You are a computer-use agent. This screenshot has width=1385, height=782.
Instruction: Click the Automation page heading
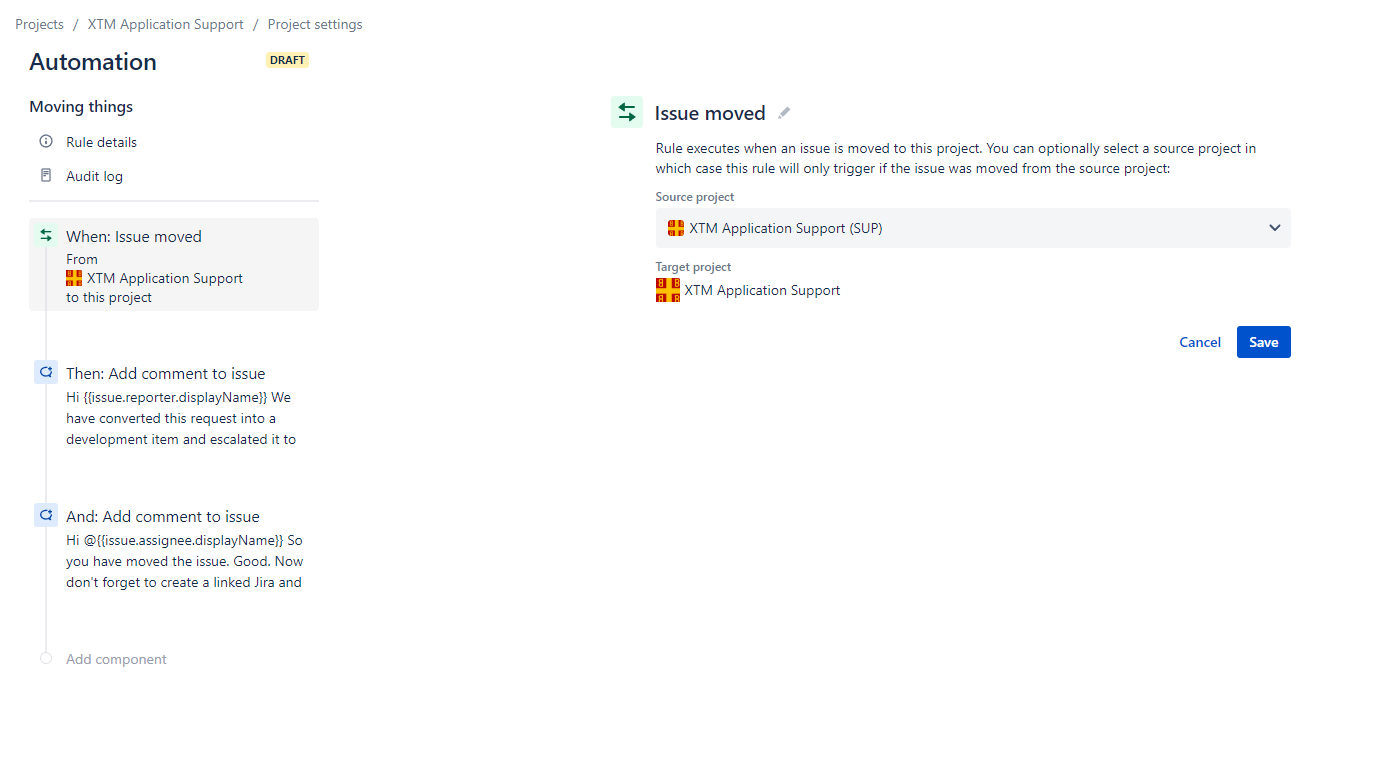(x=93, y=62)
